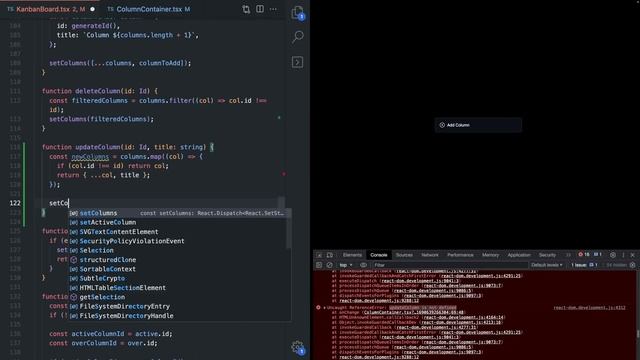Toggle the DevTools device toolbar icon
This screenshot has height=360, width=640.
tap(330, 255)
